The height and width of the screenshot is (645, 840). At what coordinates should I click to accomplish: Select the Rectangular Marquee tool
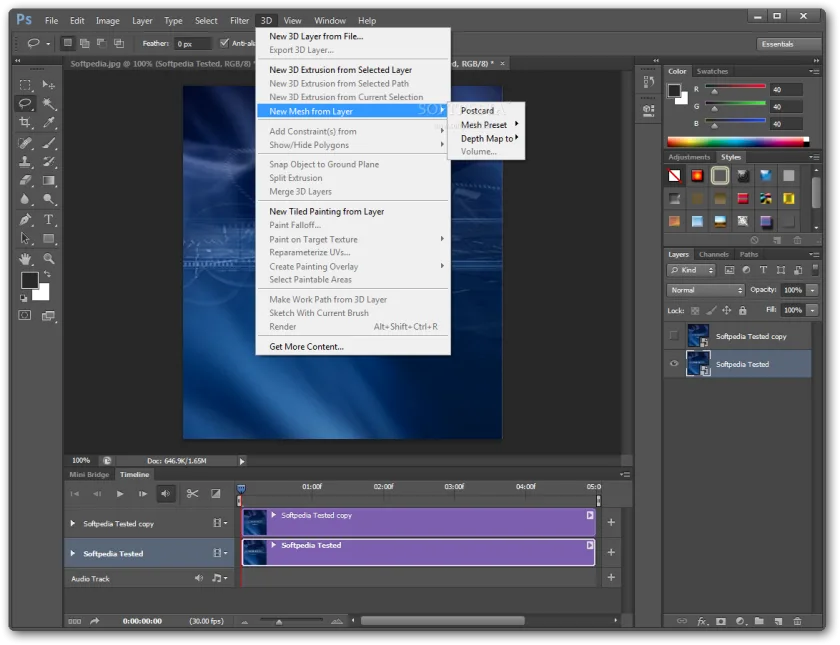25,85
